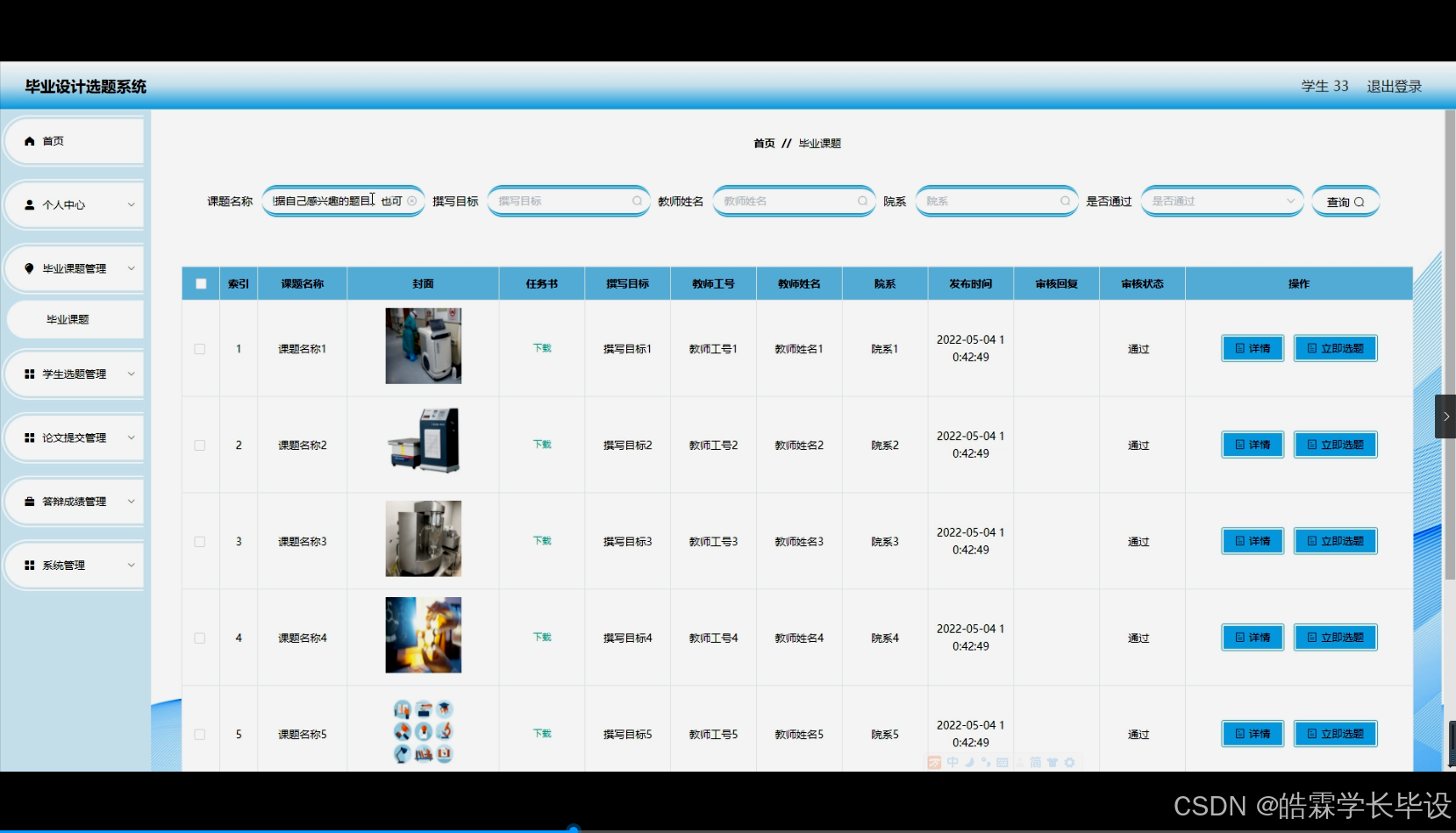1456x833 pixels.
Task: Click the person icon beside 个人中心
Action: [30, 205]
